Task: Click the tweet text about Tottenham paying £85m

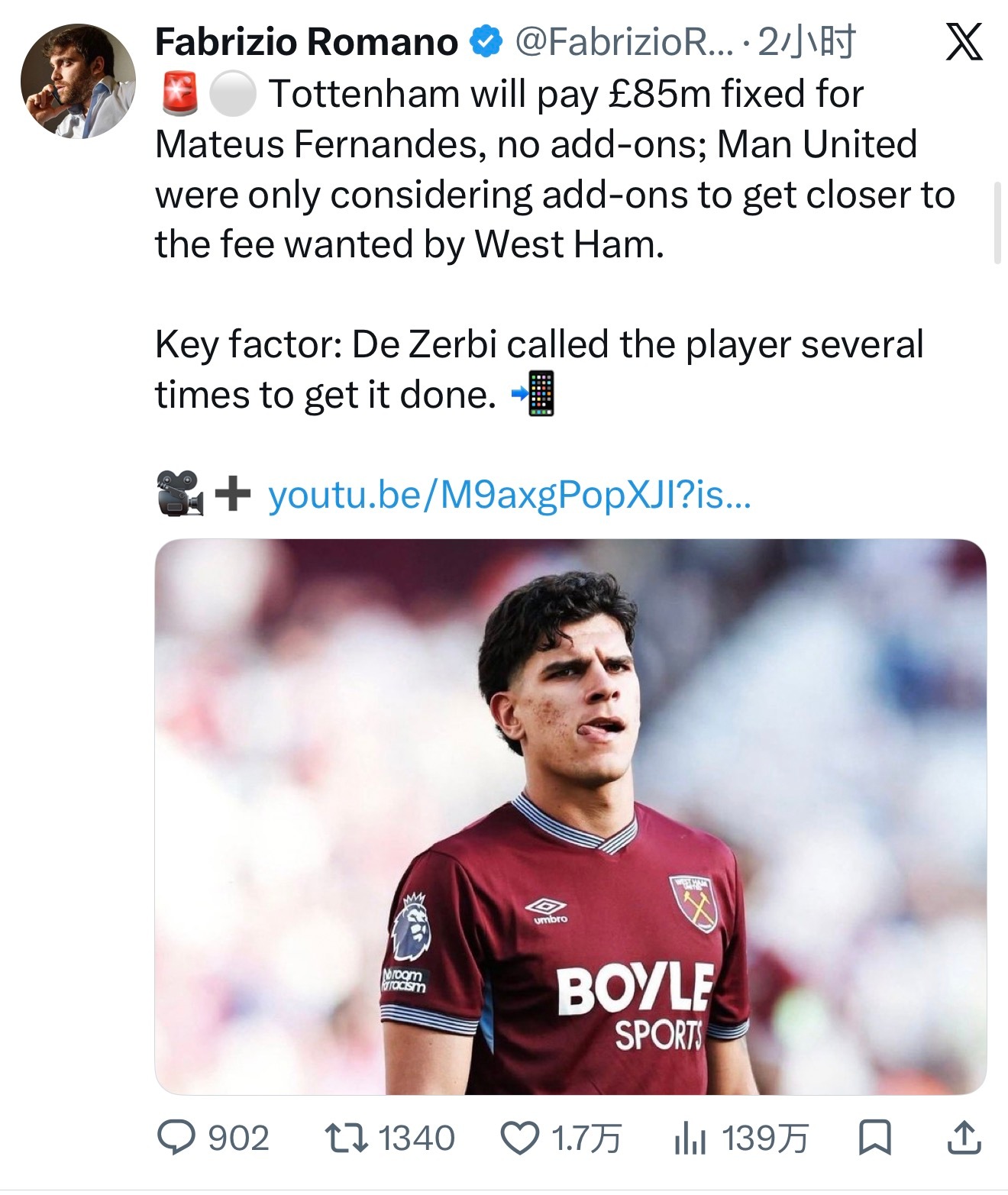Action: point(555,170)
